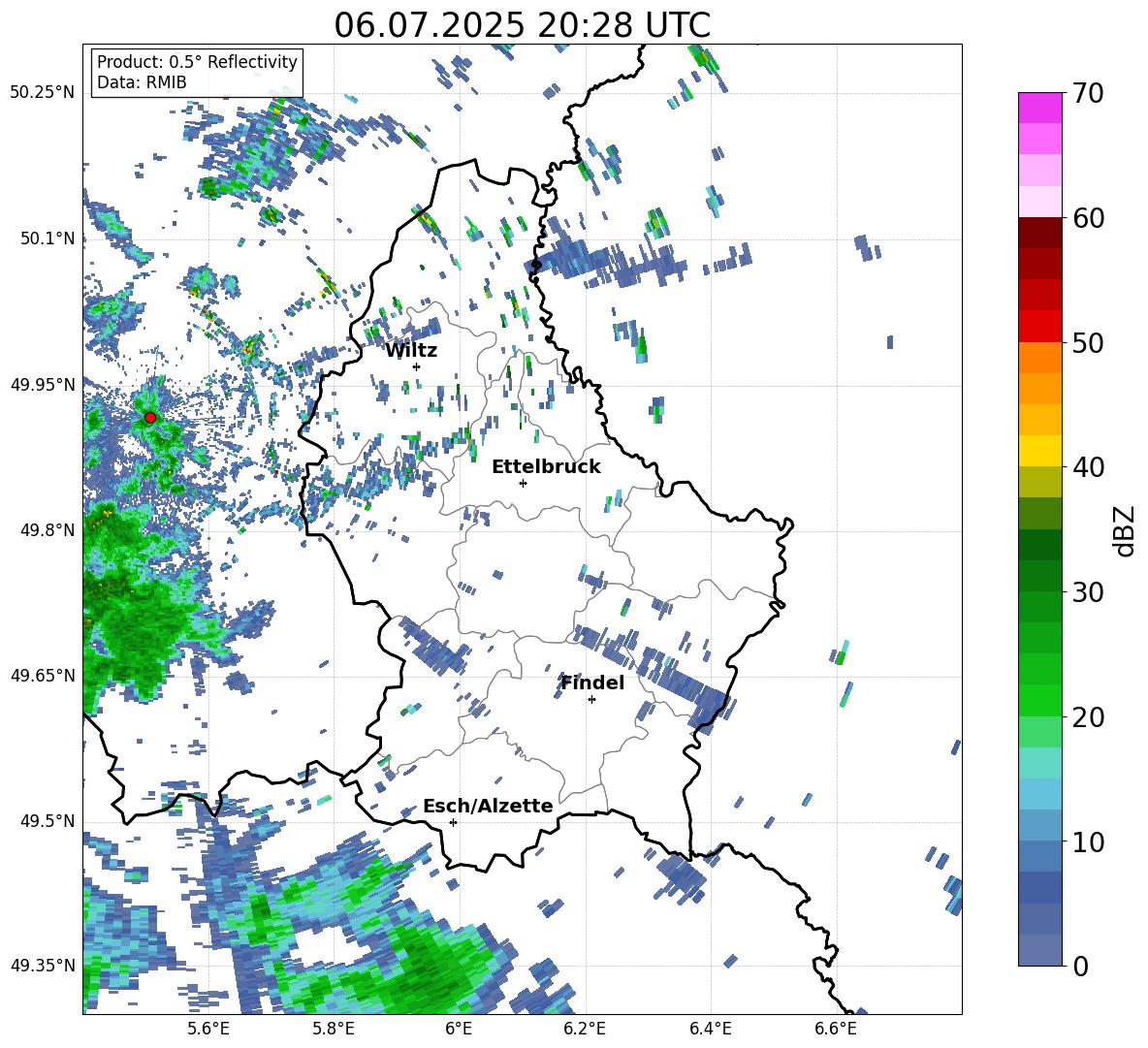Click the colorbar tick label 10
1148x1048 pixels.
pyautogui.click(x=1088, y=842)
